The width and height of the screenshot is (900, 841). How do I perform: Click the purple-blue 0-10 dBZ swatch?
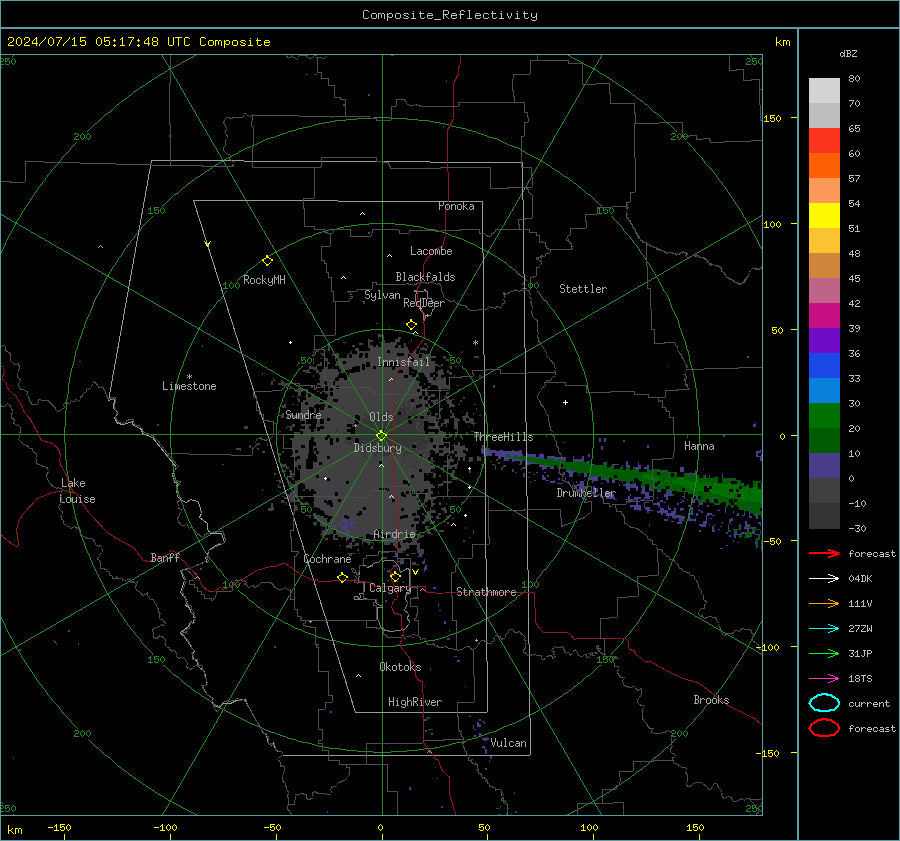(824, 466)
